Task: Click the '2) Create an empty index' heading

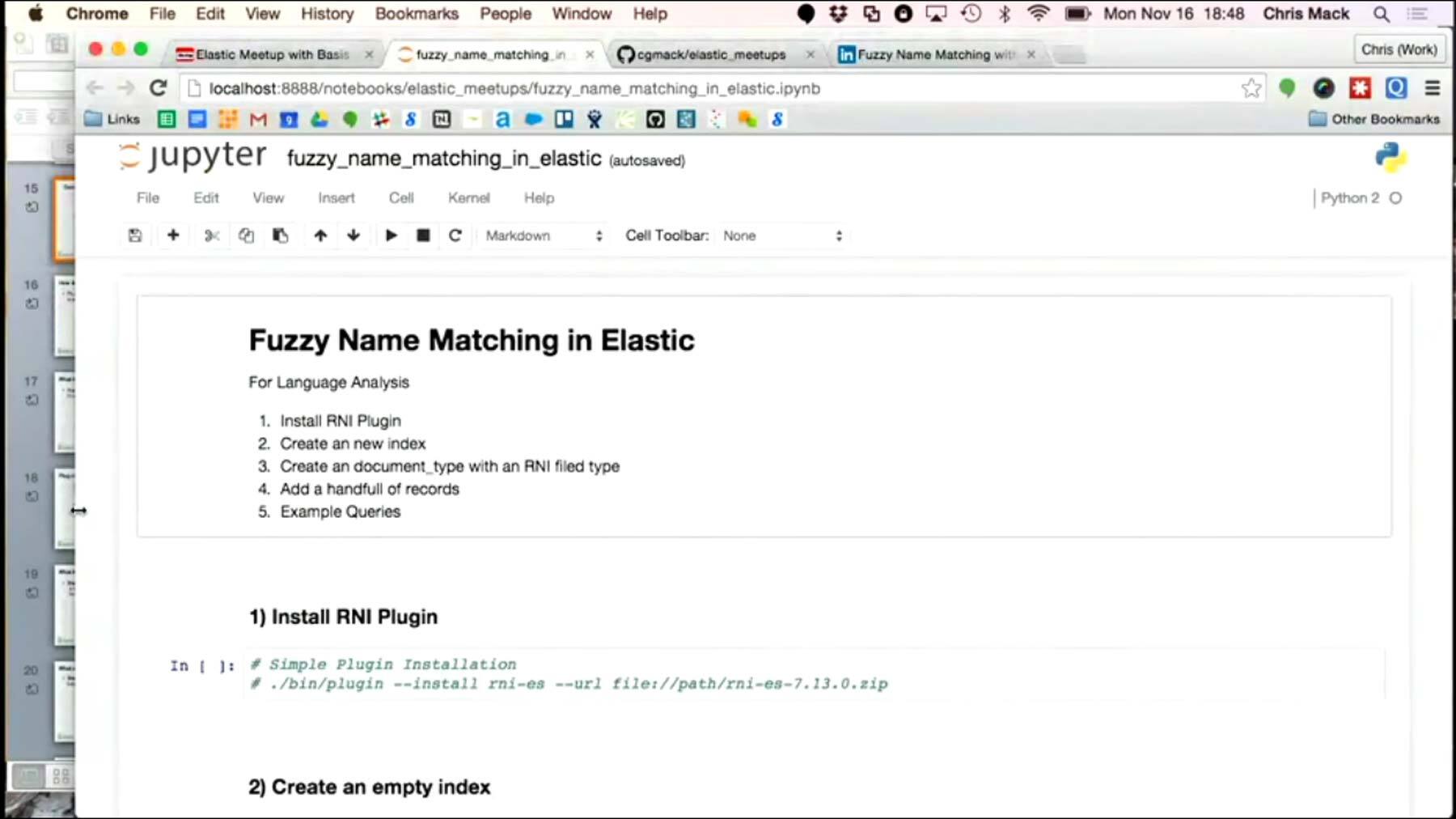Action: pyautogui.click(x=369, y=787)
